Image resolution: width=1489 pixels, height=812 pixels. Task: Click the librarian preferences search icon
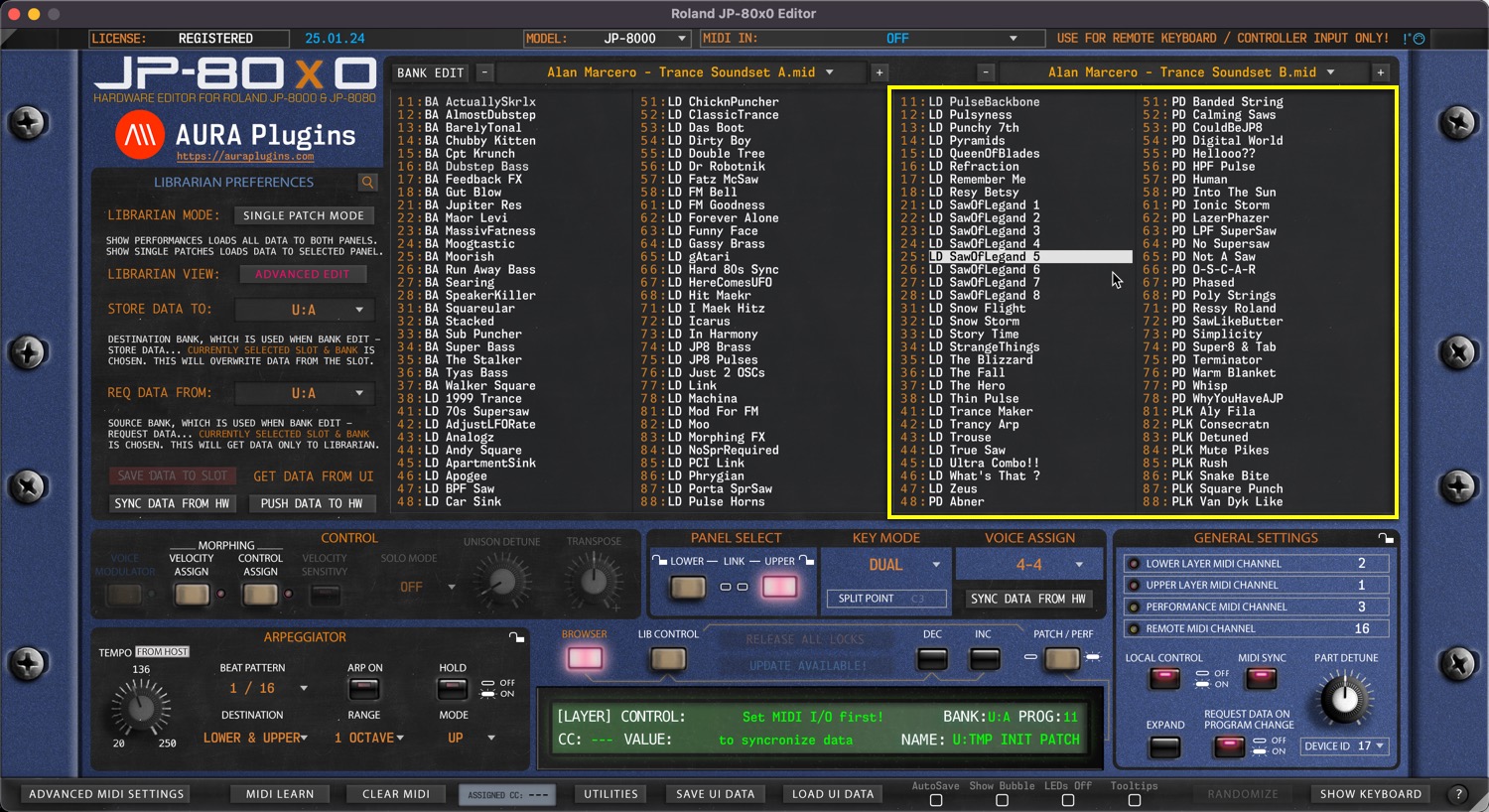pos(367,183)
